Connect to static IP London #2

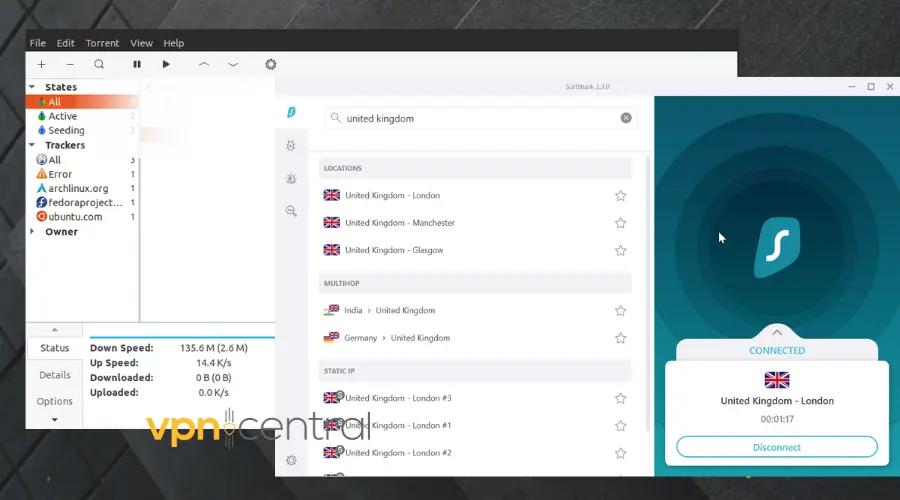475,453
